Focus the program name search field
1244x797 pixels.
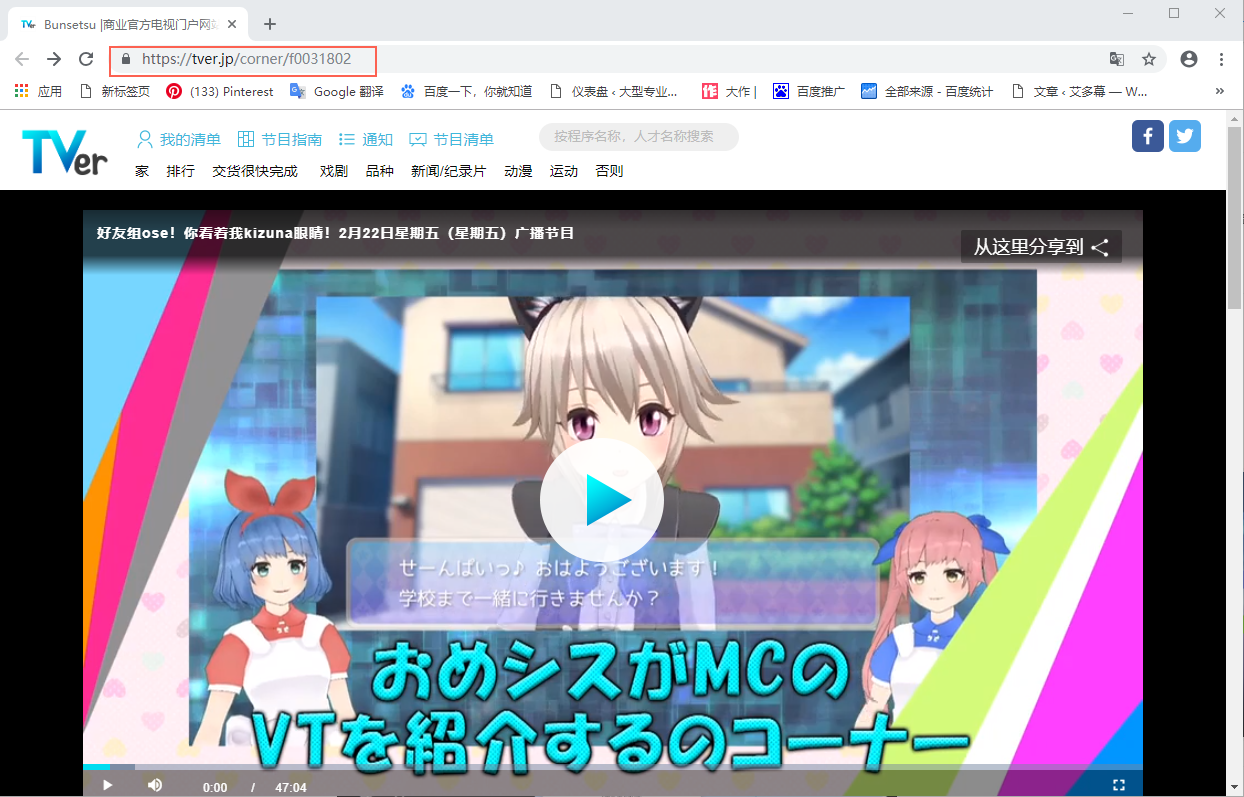pyautogui.click(x=639, y=137)
